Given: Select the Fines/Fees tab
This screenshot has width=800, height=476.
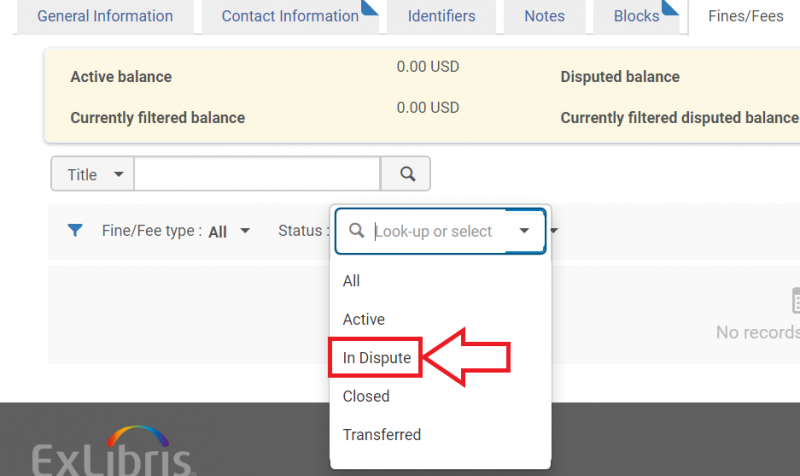Looking at the screenshot, I should point(745,16).
